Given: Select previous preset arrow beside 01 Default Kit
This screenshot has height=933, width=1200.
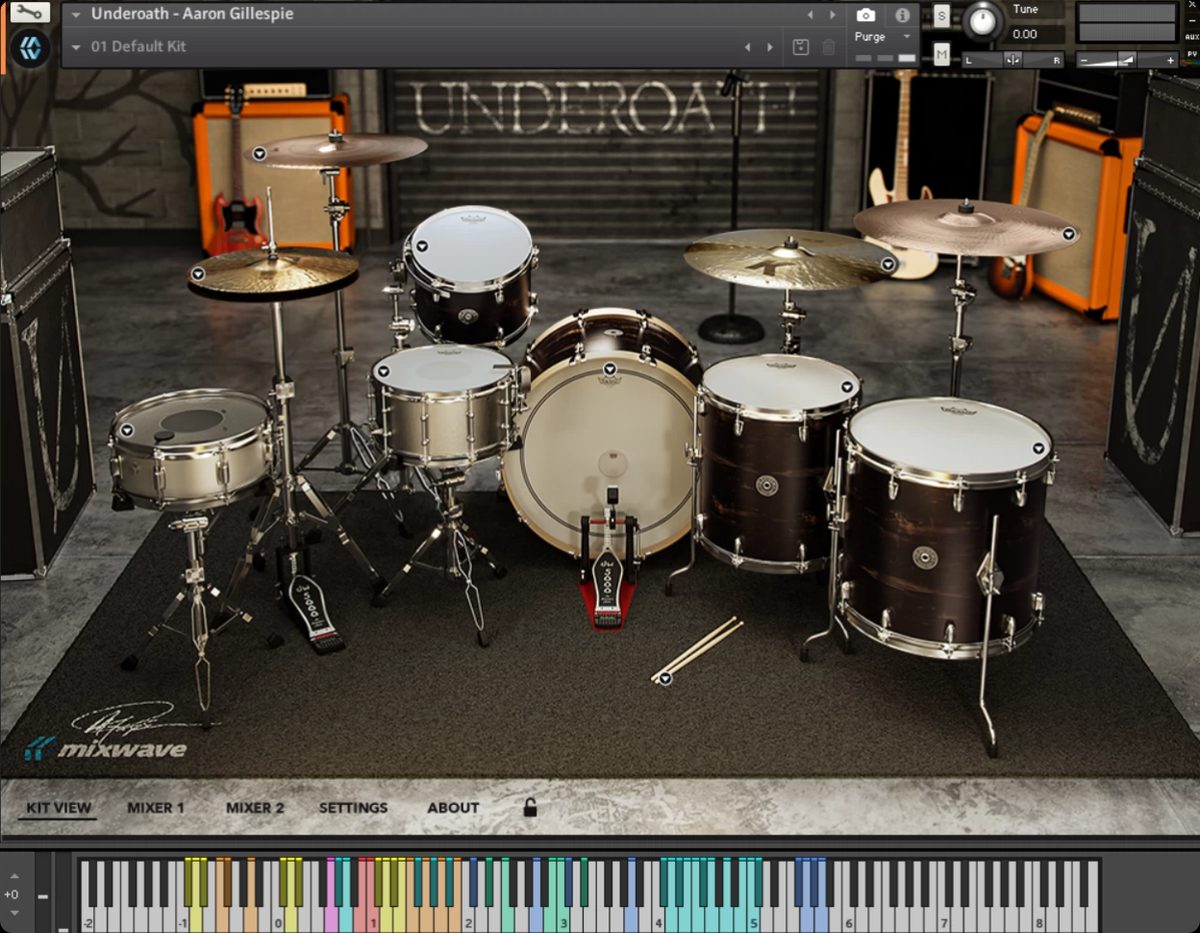Looking at the screenshot, I should [x=747, y=47].
